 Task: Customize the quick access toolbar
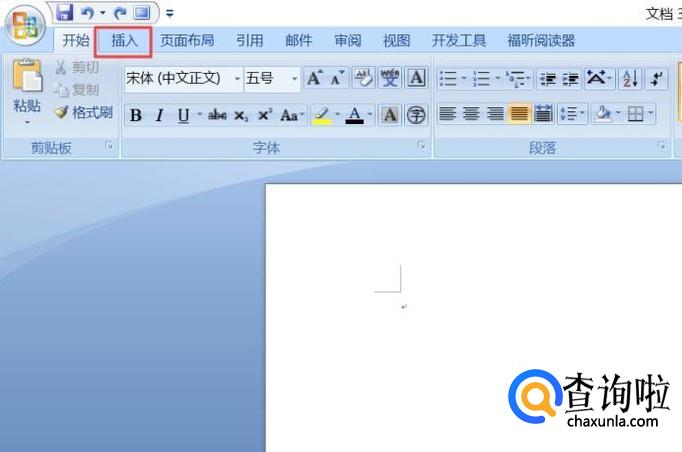pyautogui.click(x=170, y=14)
